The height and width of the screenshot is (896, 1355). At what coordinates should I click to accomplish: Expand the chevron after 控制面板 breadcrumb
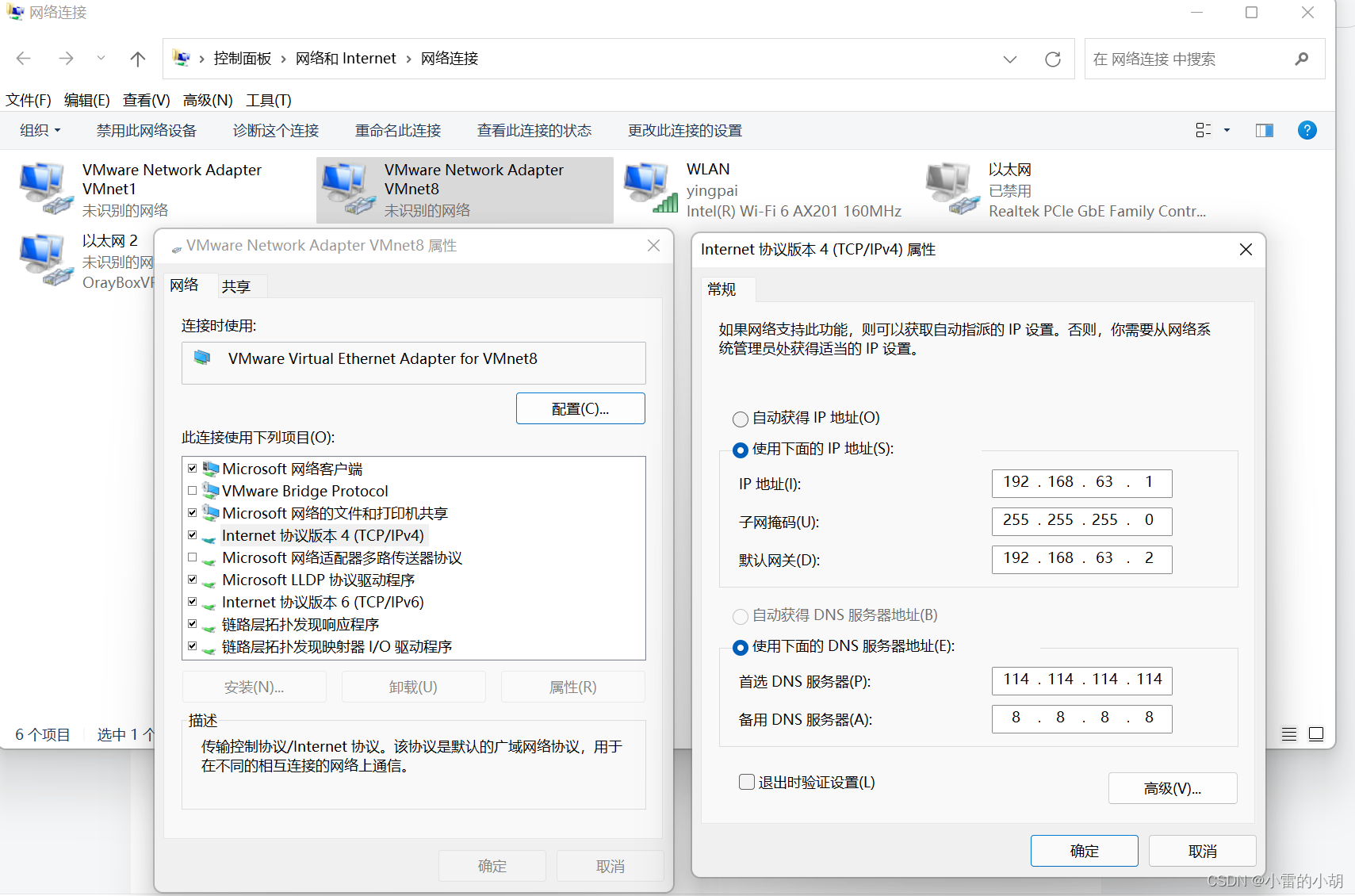pyautogui.click(x=283, y=59)
